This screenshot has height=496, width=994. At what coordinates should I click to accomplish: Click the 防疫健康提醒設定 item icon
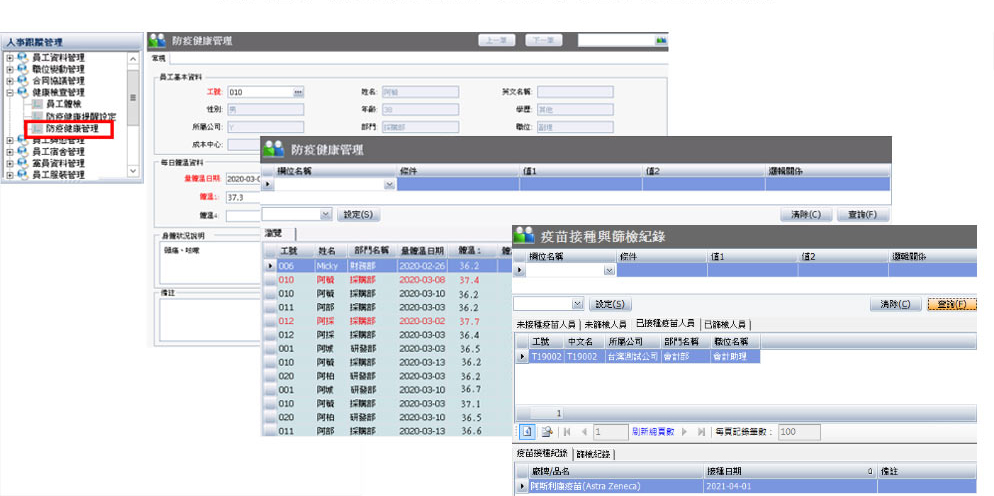coord(37,116)
